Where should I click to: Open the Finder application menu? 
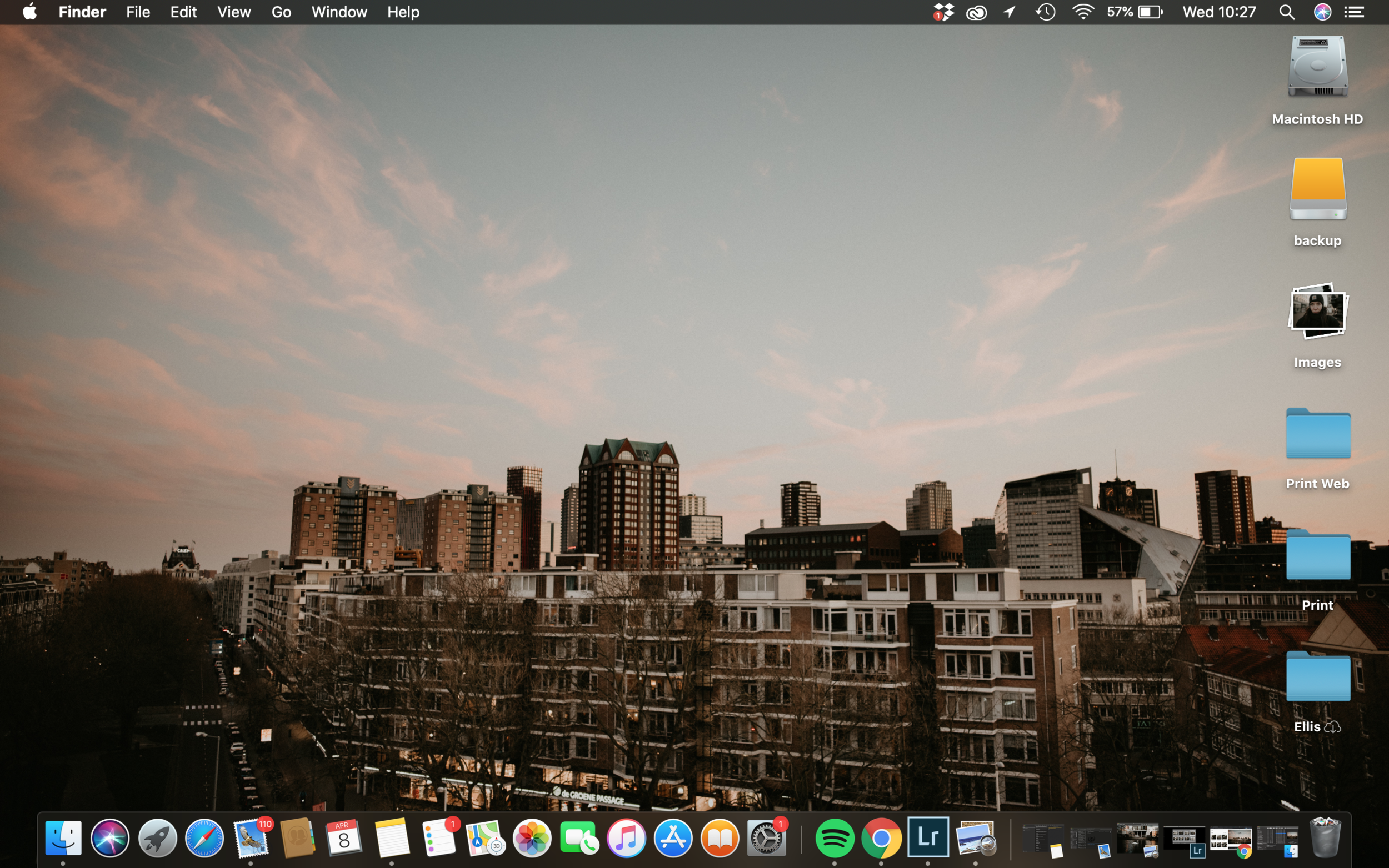[82, 12]
